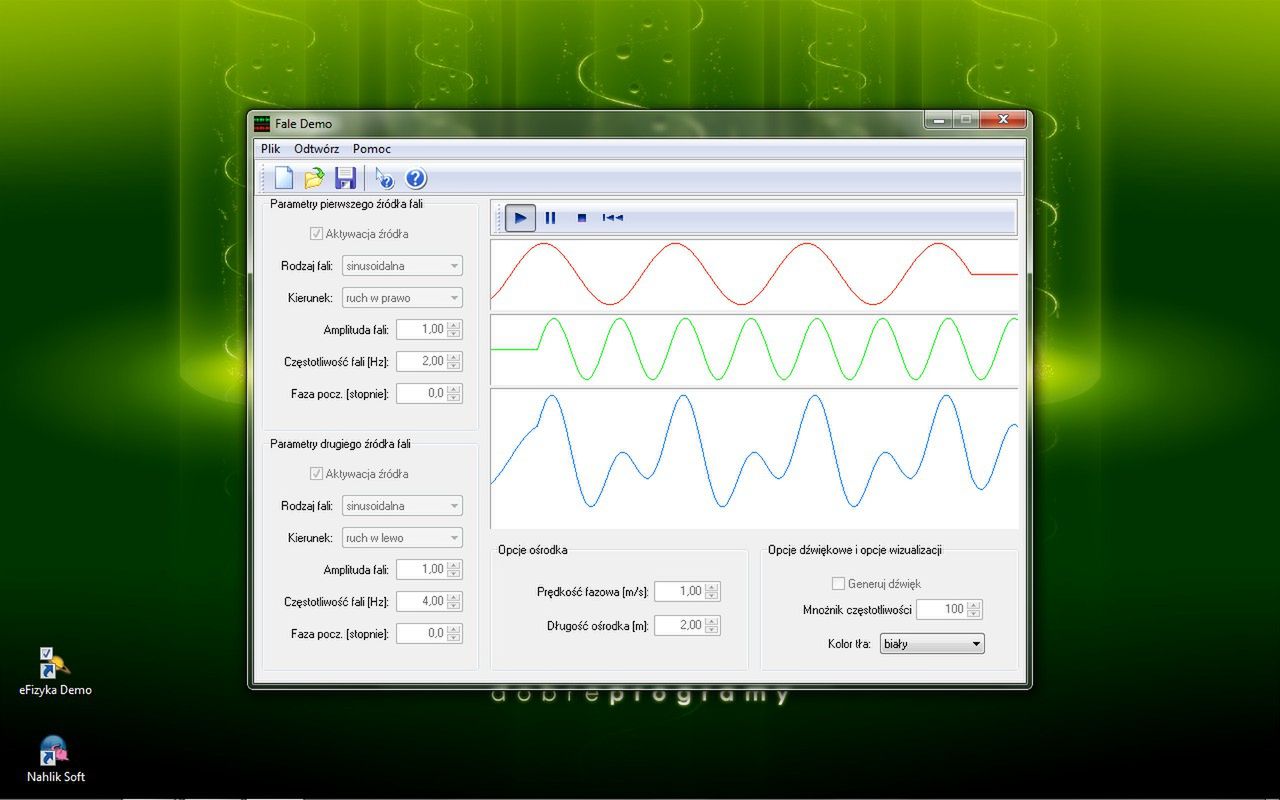Click the Mnożnik częstotliwości field

pyautogui.click(x=941, y=609)
